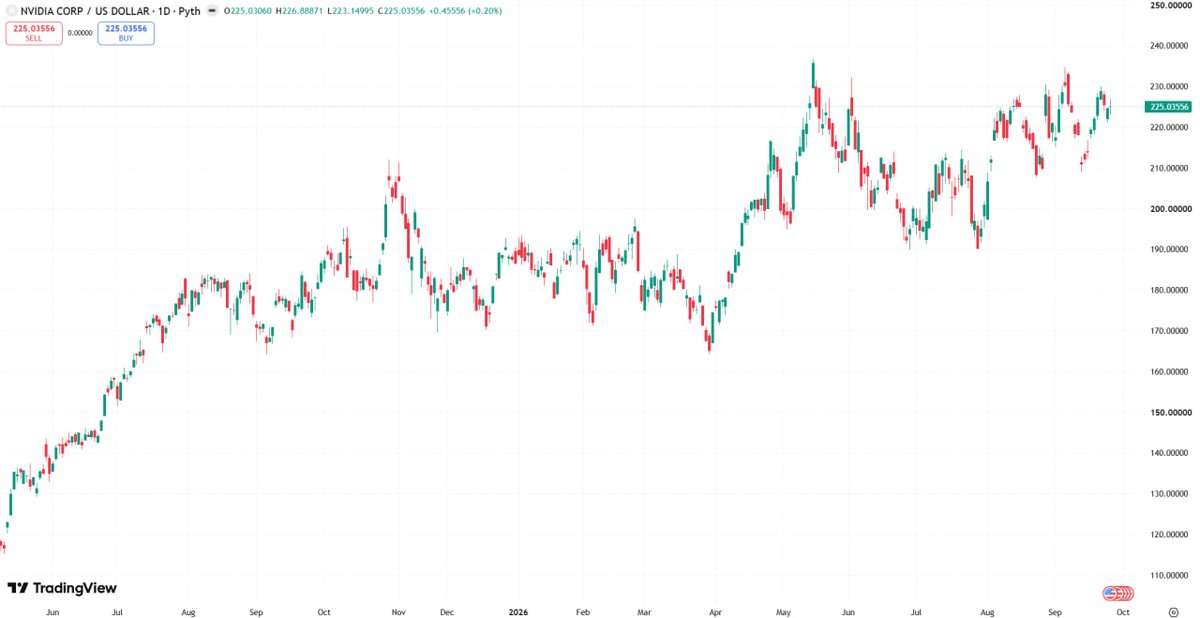Click the 110.00000 price axis label
This screenshot has width=1200, height=618.
coord(1169,575)
